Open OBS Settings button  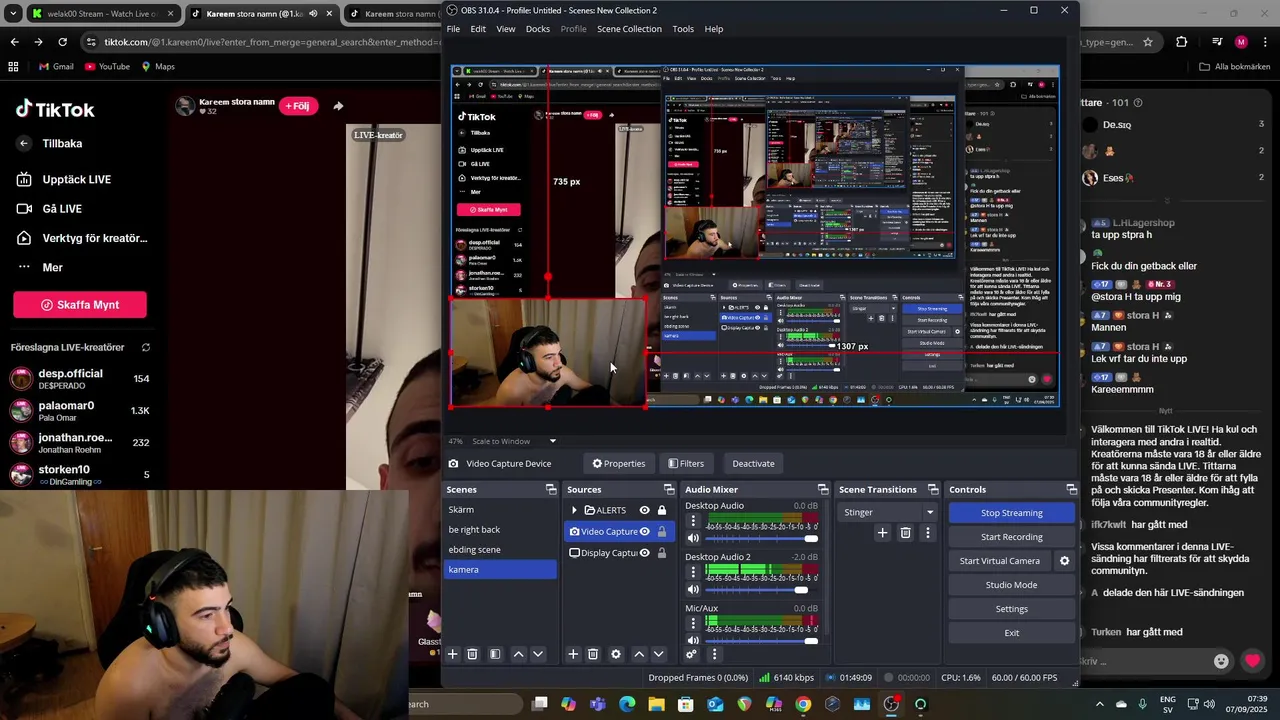point(1011,609)
